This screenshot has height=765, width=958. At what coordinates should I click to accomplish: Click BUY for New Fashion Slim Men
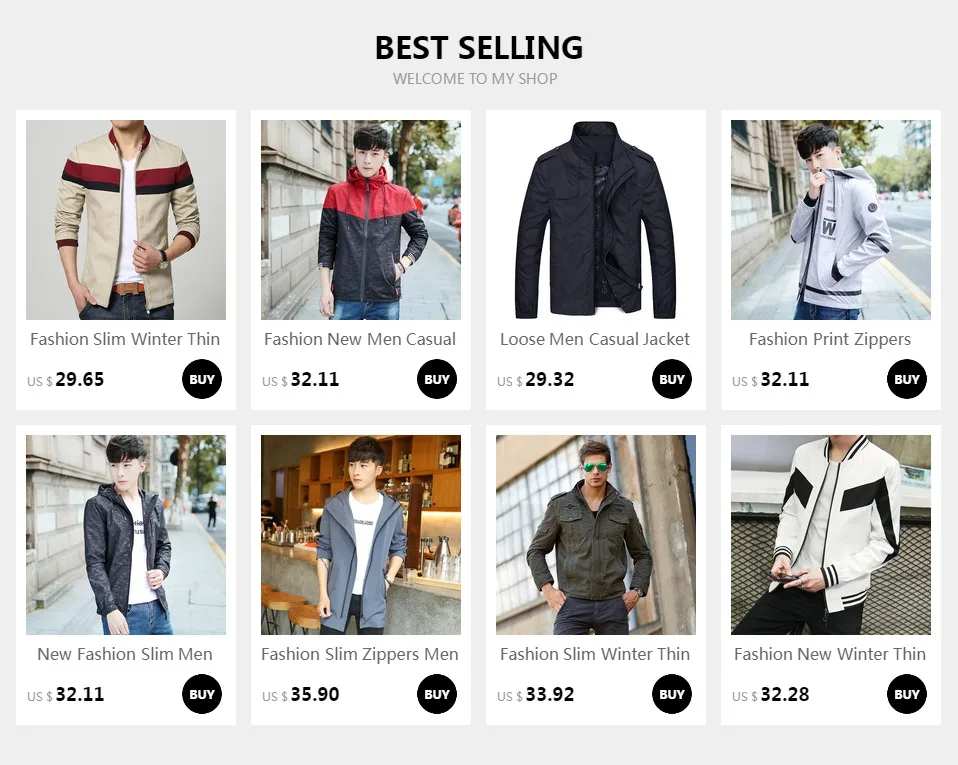click(x=202, y=694)
